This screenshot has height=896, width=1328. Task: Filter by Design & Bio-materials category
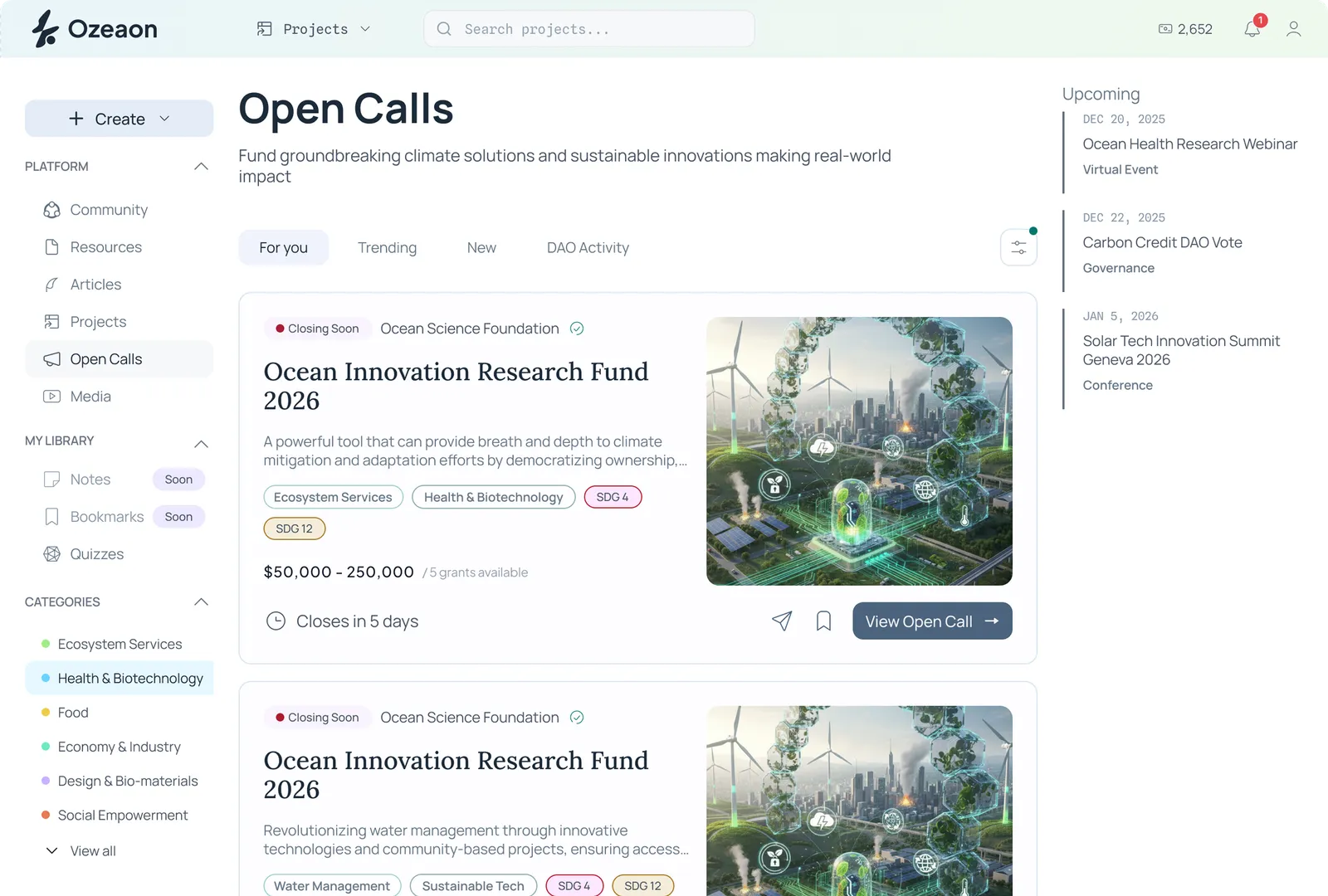(120, 781)
